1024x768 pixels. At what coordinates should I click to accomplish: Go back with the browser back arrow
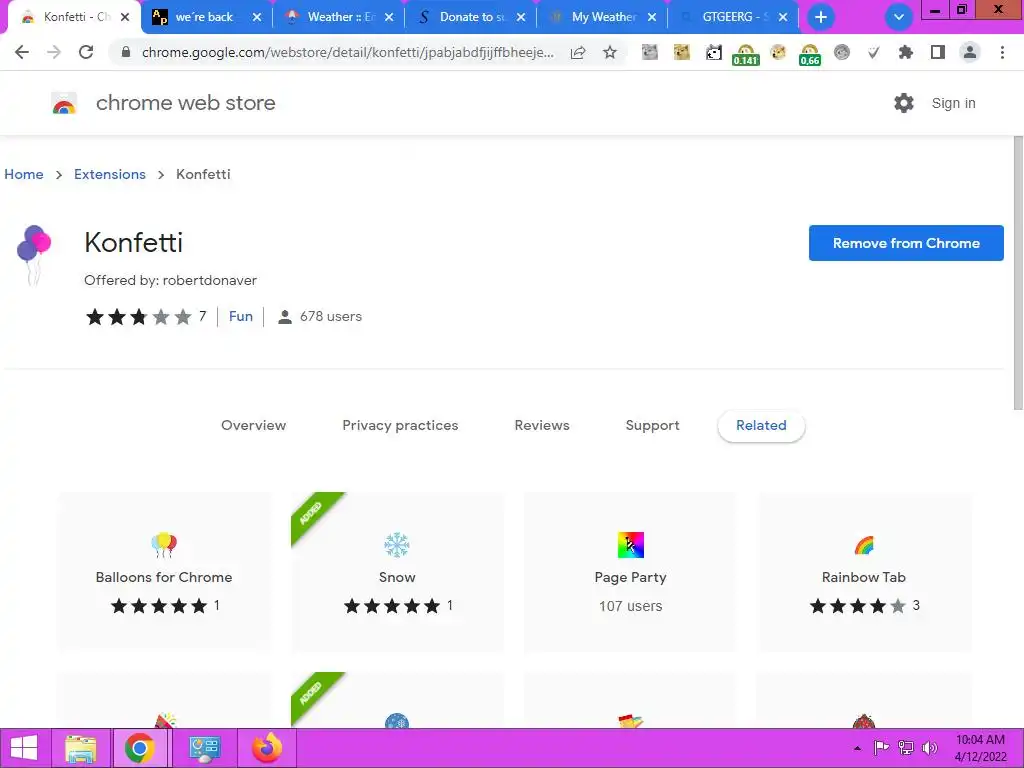click(x=22, y=52)
